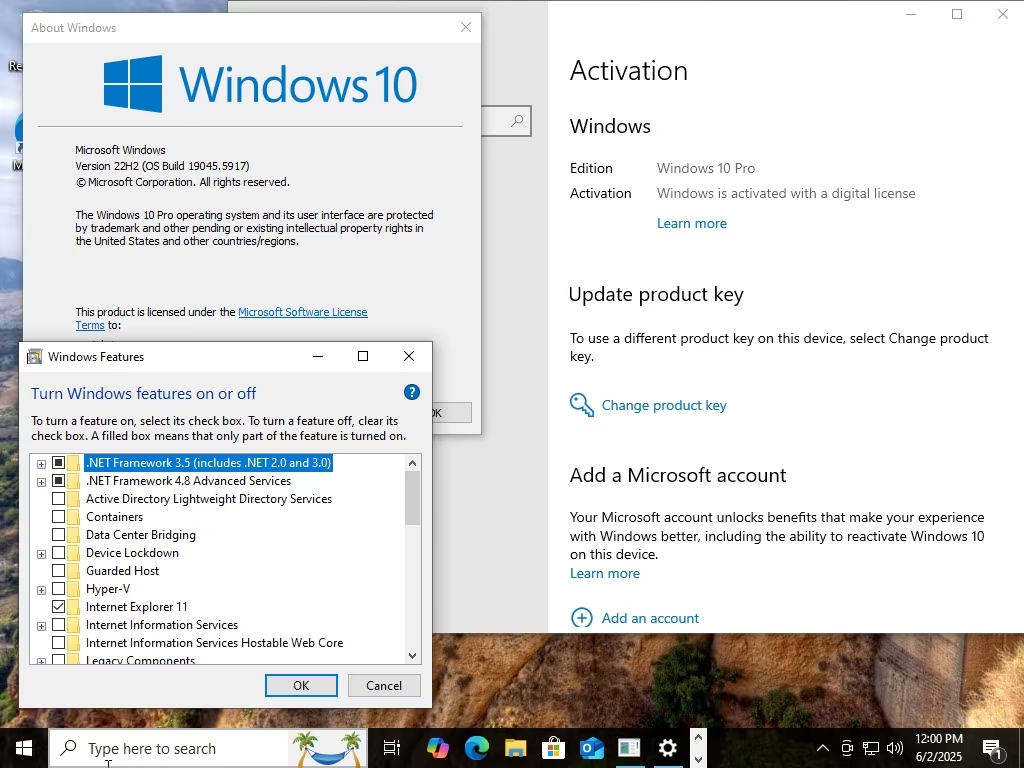
Task: Click the features list scrollbar thumb
Action: 412,498
